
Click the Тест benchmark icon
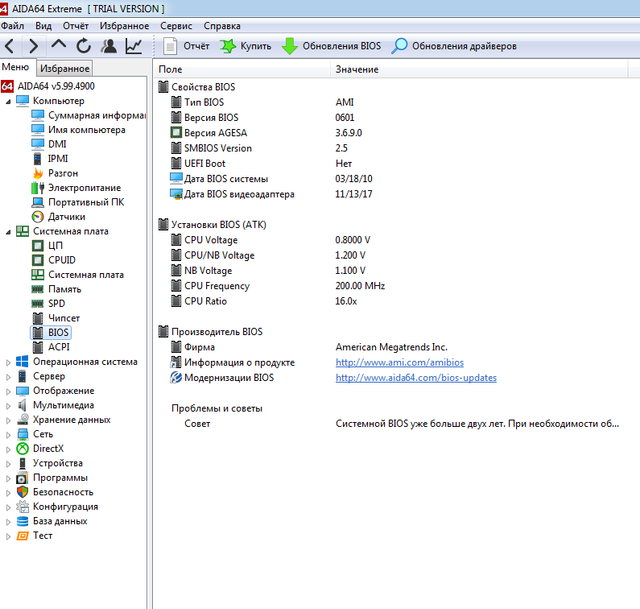coord(22,536)
